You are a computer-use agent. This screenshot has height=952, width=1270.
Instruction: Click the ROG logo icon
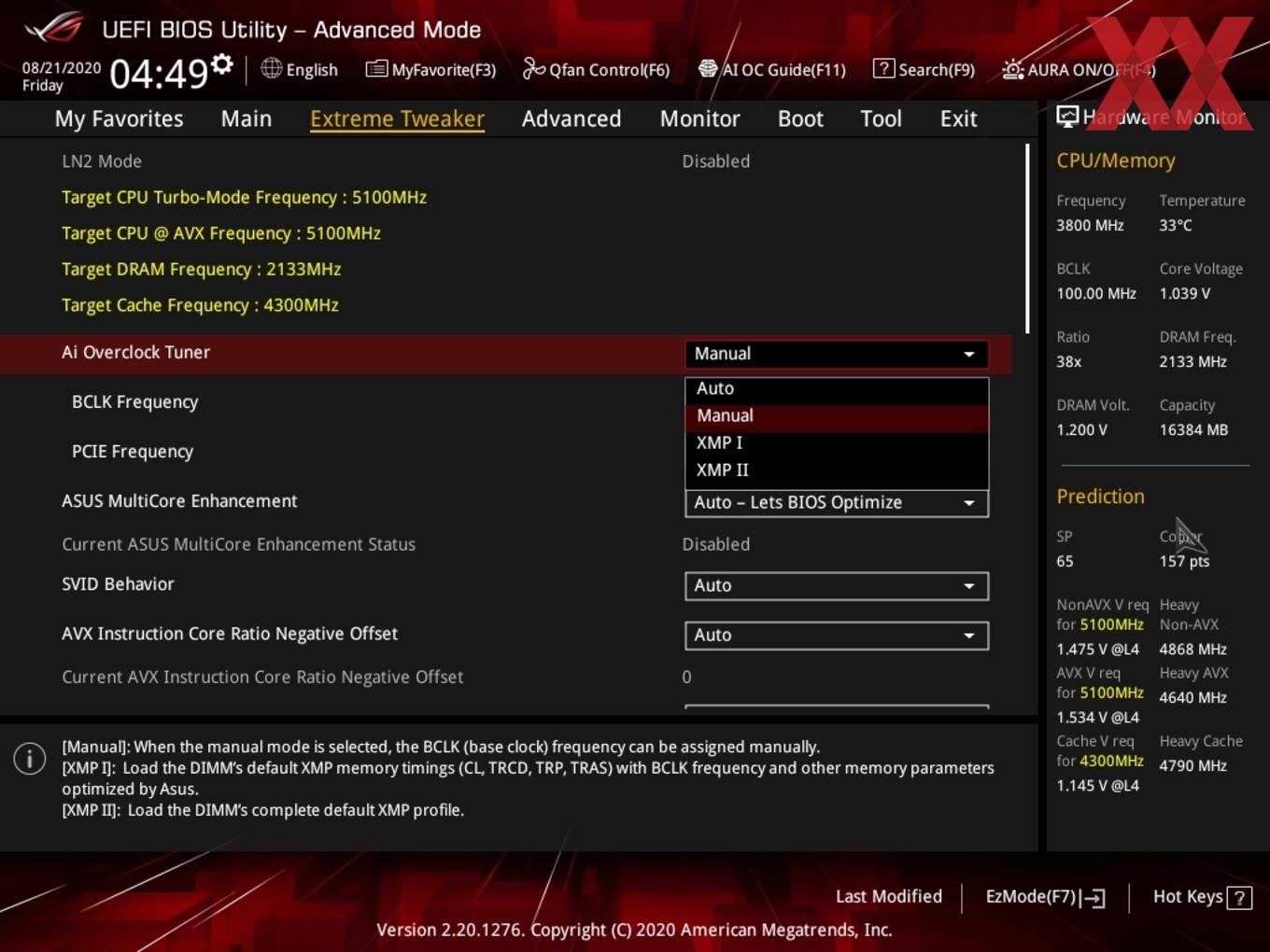(53, 27)
